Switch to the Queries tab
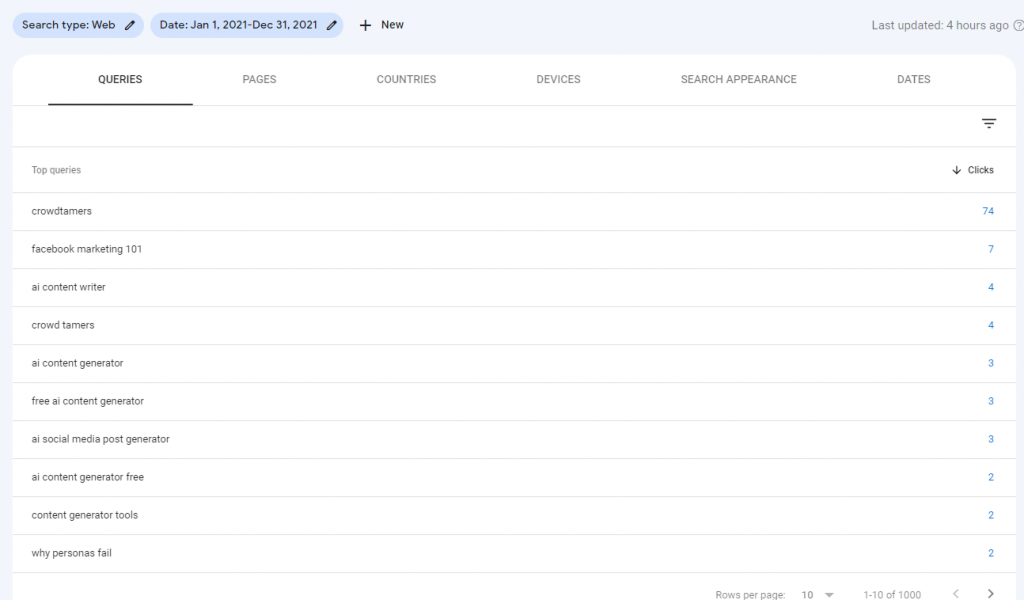 coord(120,80)
